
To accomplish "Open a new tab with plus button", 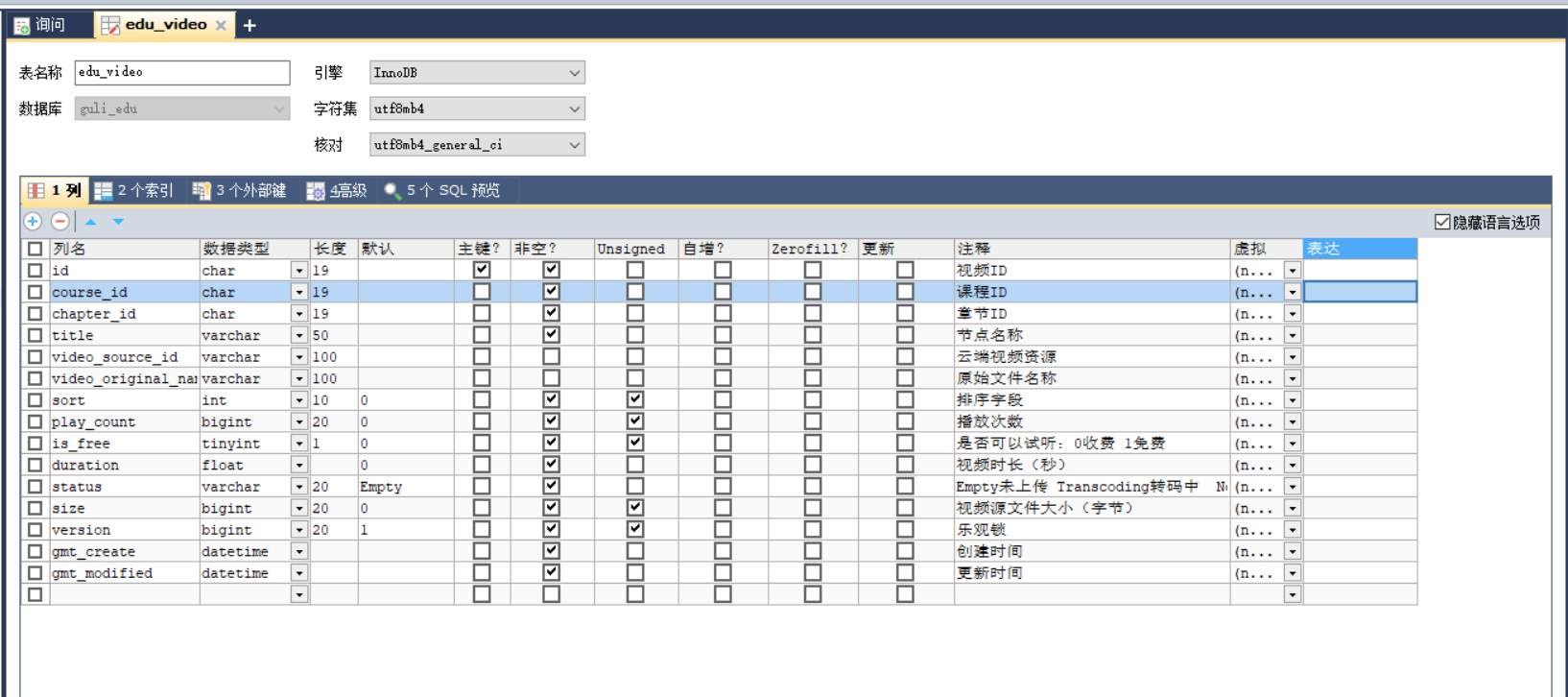I will [249, 25].
